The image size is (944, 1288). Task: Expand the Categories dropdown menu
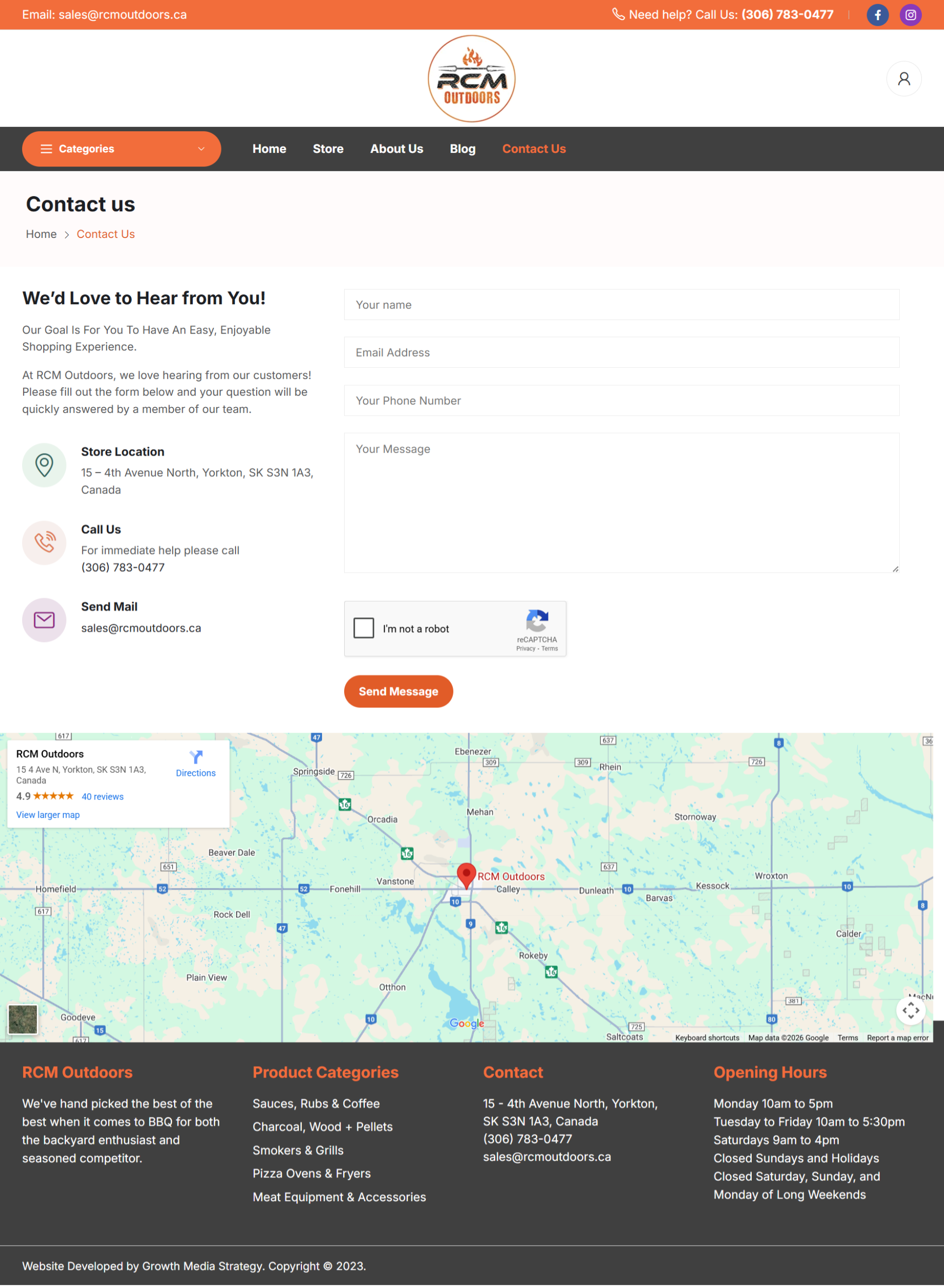coord(121,149)
